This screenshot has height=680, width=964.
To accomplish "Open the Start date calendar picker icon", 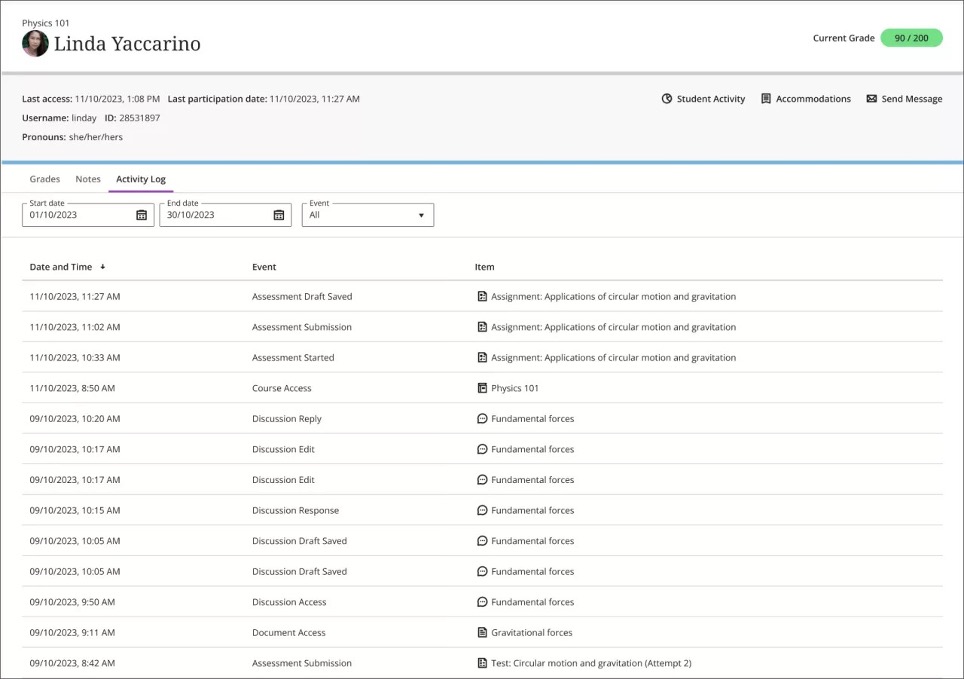I will click(141, 215).
